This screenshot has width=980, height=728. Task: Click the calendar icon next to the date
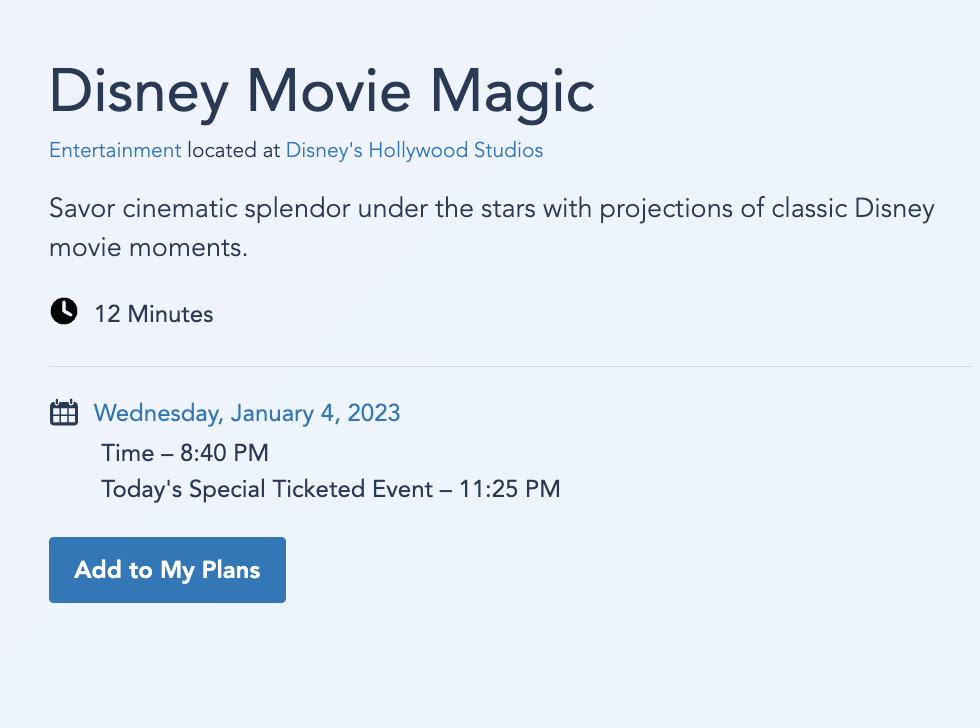coord(64,413)
